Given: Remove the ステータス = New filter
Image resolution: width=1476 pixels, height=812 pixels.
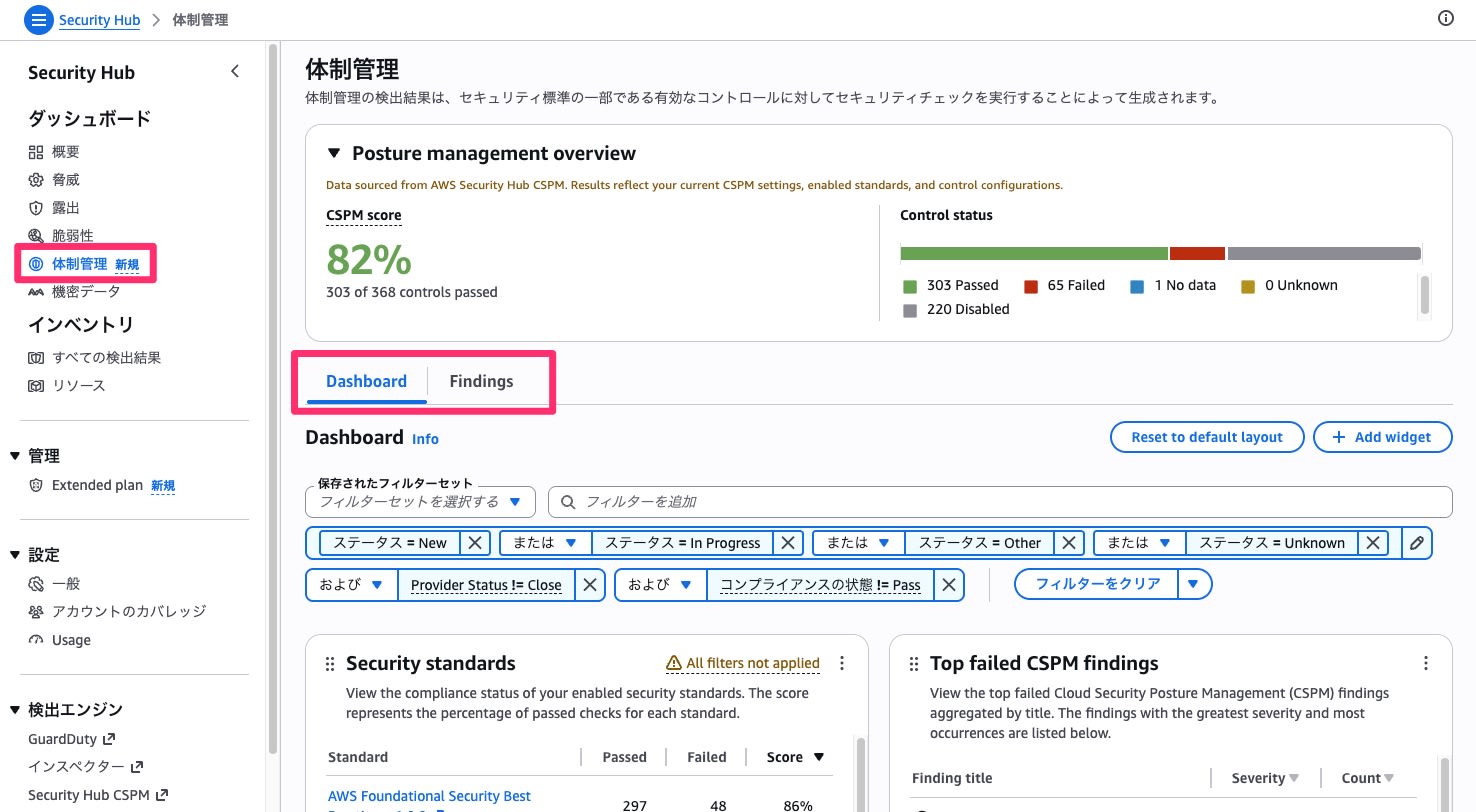Looking at the screenshot, I should [x=476, y=543].
